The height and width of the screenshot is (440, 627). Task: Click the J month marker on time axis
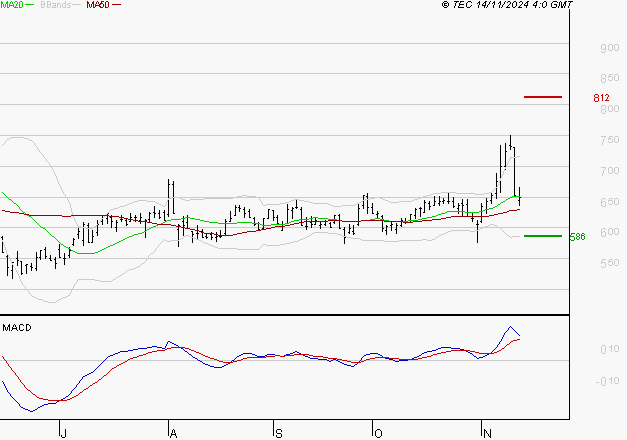(63, 433)
